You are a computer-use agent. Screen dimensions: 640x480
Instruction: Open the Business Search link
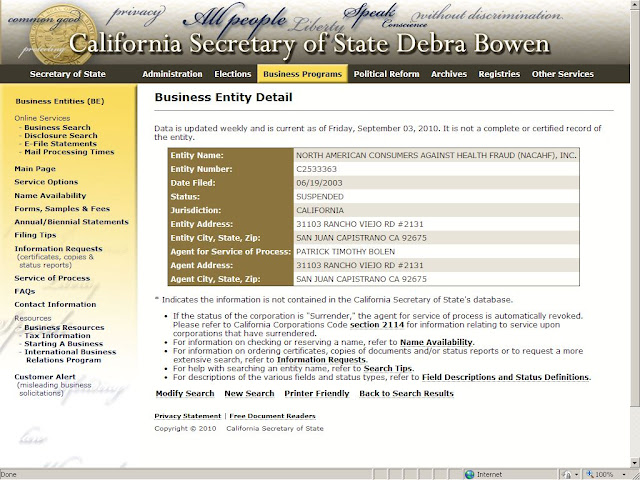tap(57, 127)
